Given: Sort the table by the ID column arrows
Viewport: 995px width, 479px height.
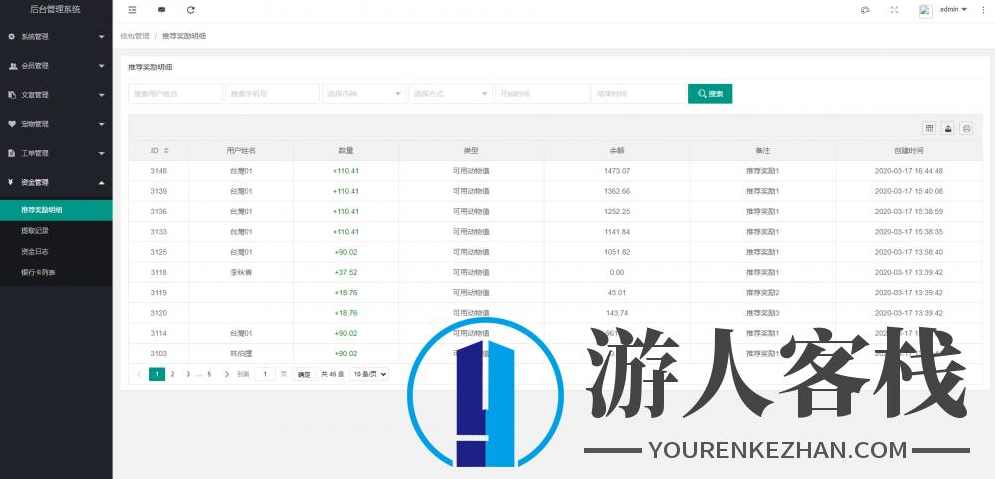Looking at the screenshot, I should tap(166, 150).
